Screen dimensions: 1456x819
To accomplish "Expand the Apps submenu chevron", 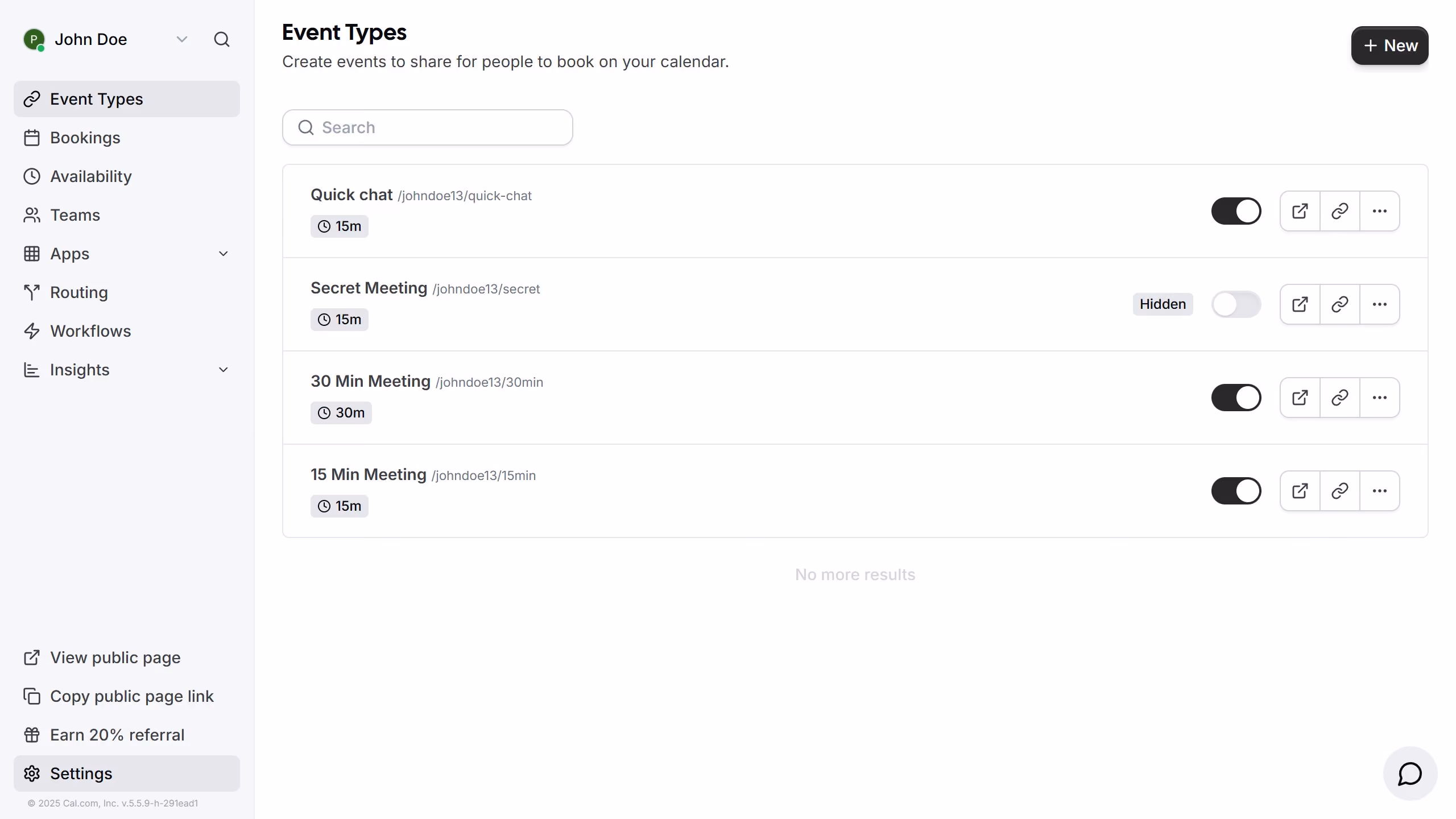I will [x=224, y=254].
